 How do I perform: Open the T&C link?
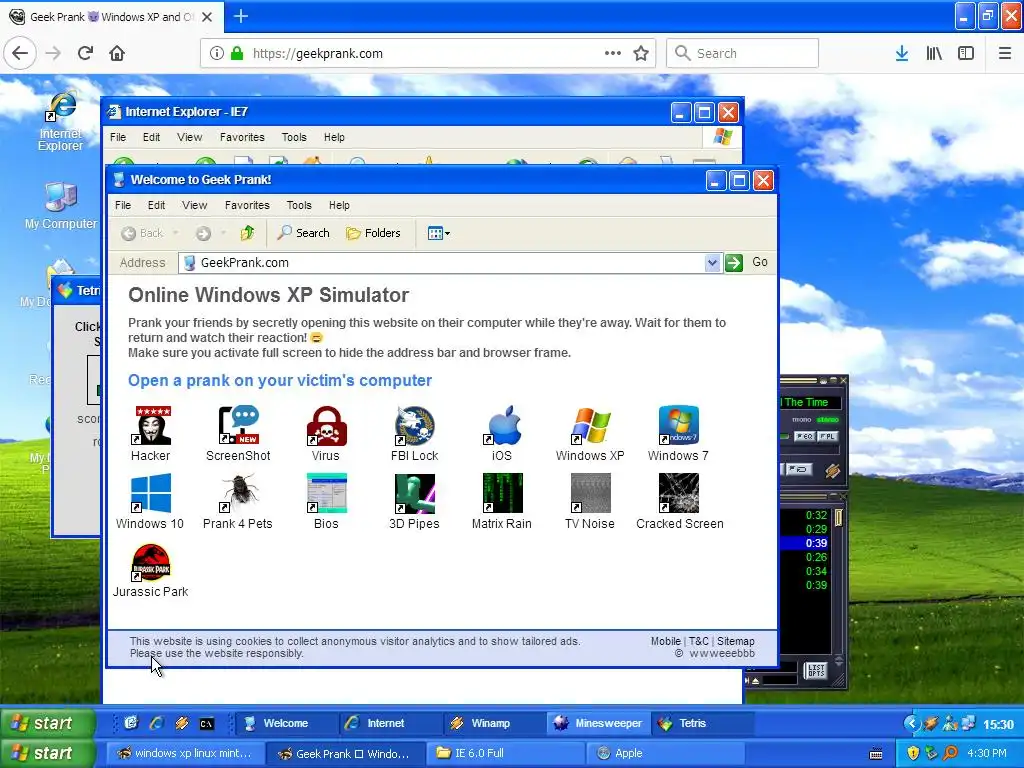699,641
